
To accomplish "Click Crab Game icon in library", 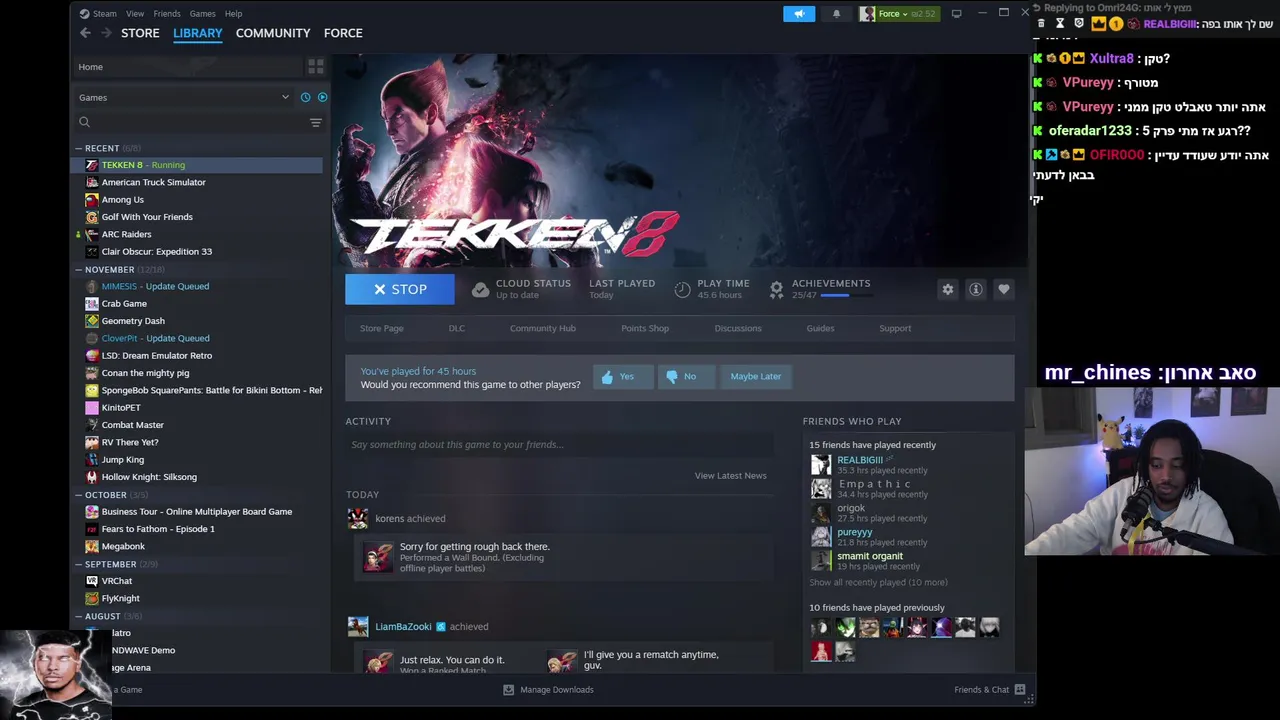I will 92,304.
